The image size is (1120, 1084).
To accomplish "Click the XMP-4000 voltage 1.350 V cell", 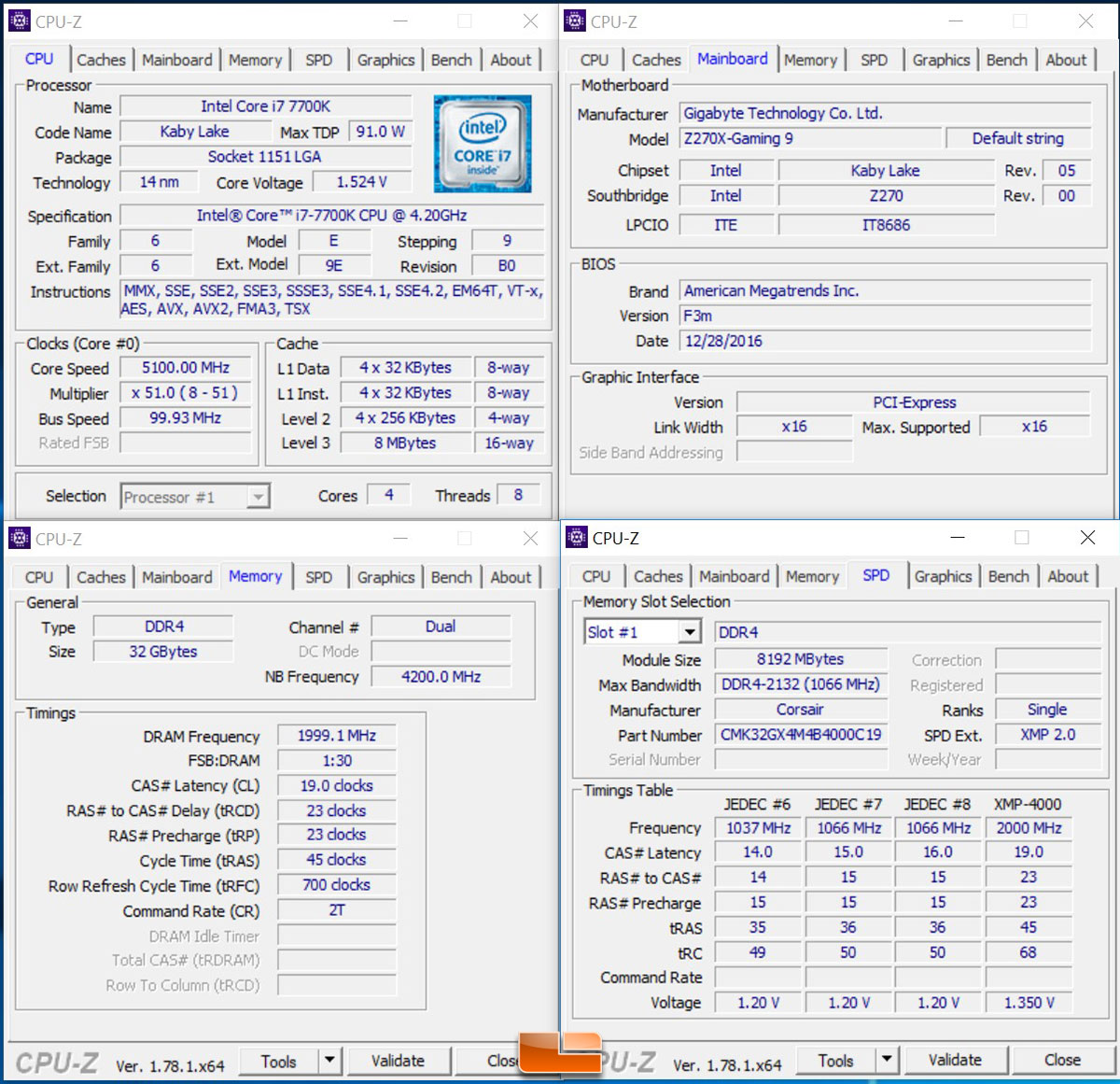I will point(1029,1003).
